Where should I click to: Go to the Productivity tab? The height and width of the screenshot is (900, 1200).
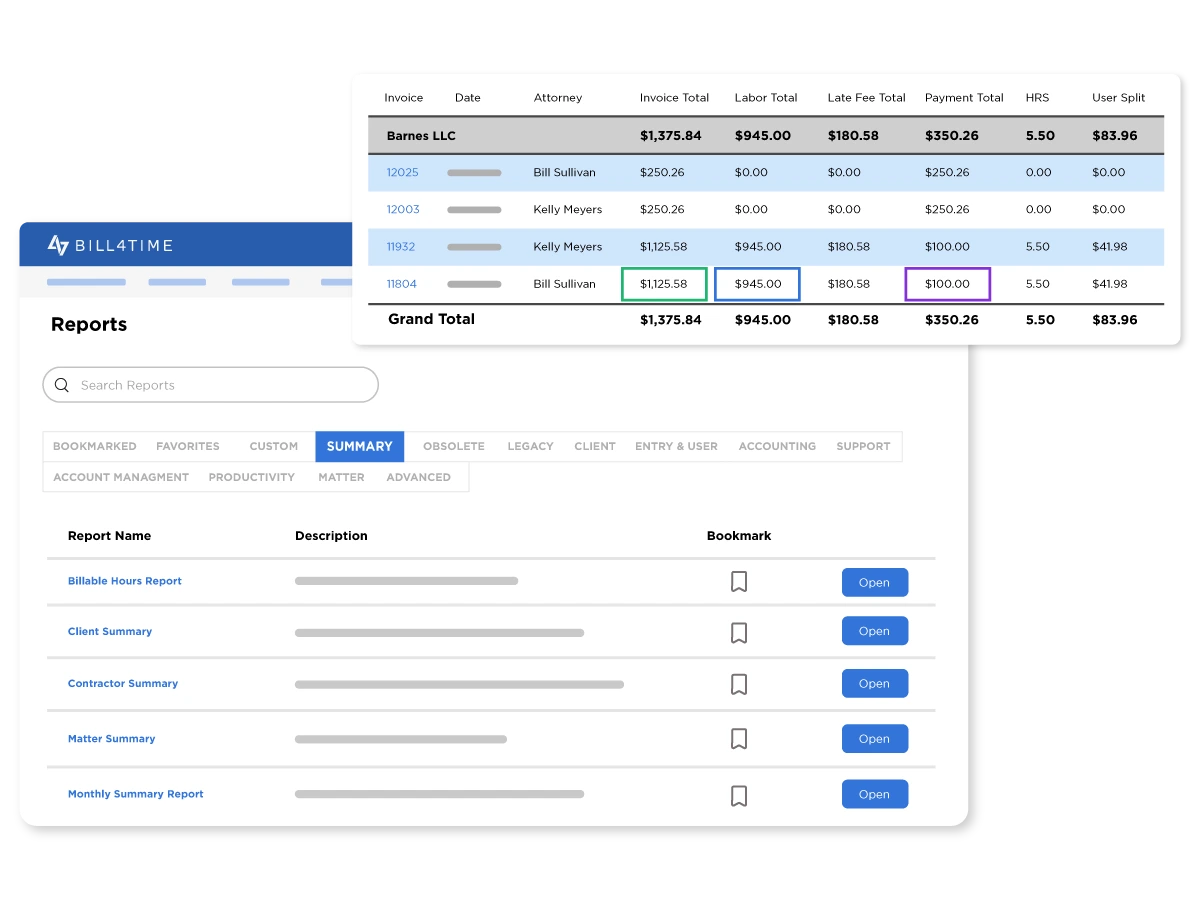[251, 477]
